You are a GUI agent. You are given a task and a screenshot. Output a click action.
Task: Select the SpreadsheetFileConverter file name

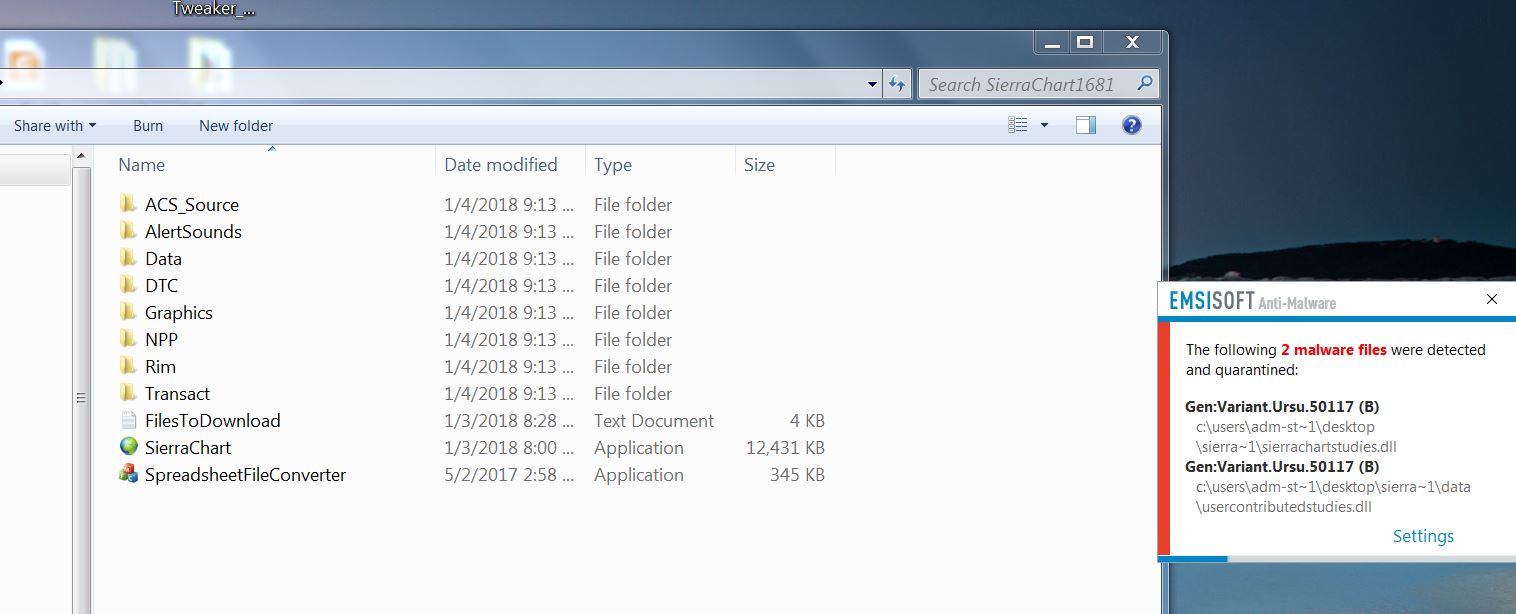[x=245, y=474]
